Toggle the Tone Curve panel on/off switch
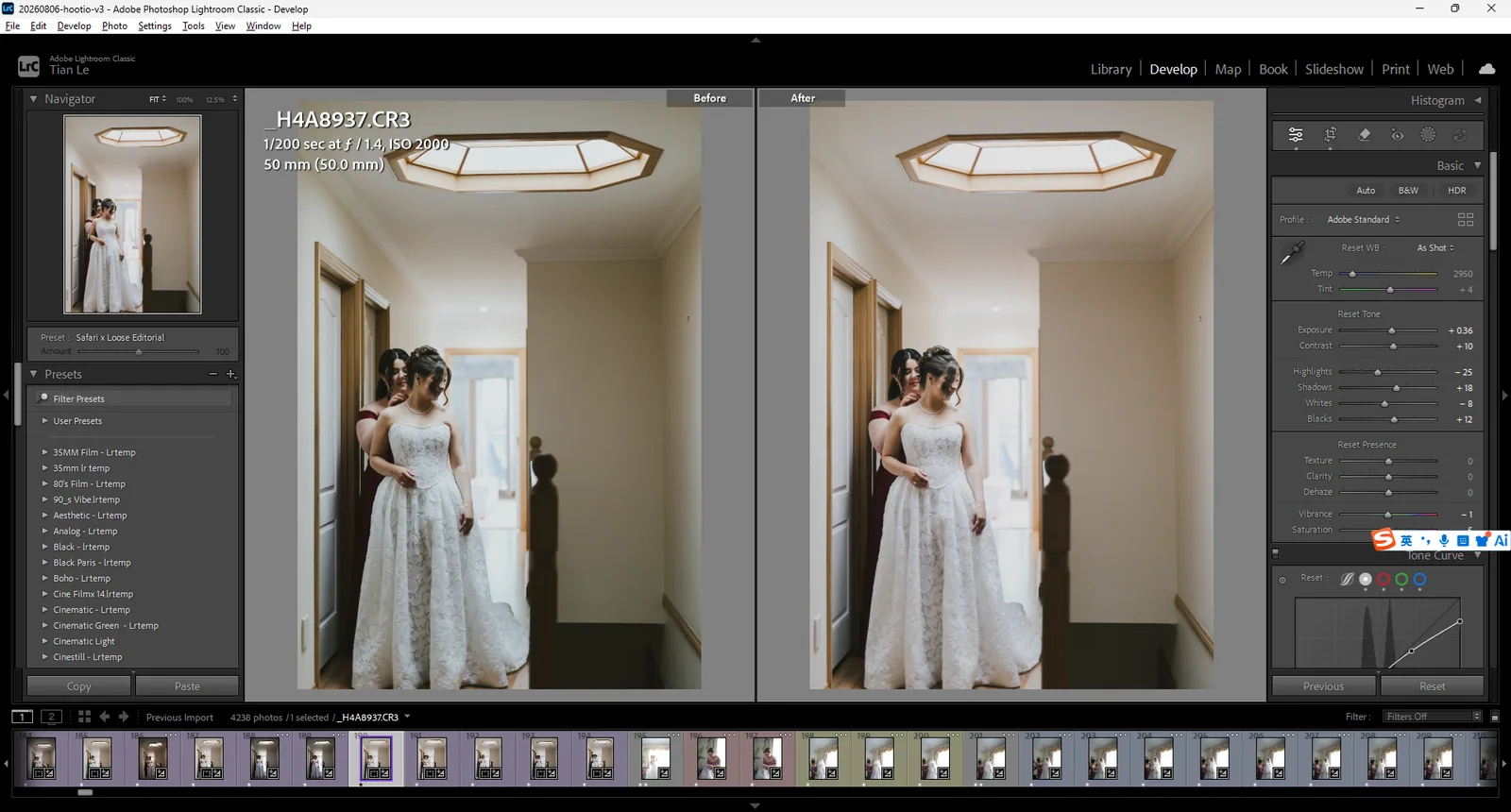The image size is (1511, 812). pyautogui.click(x=1275, y=554)
